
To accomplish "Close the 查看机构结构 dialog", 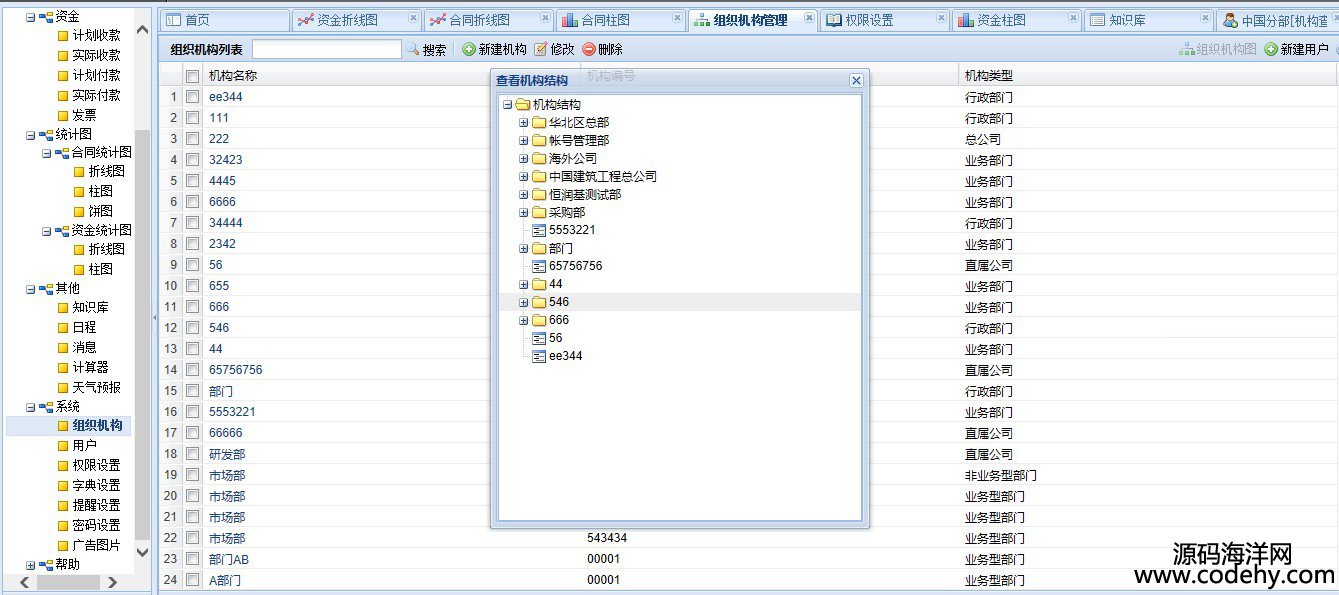I will [x=856, y=81].
